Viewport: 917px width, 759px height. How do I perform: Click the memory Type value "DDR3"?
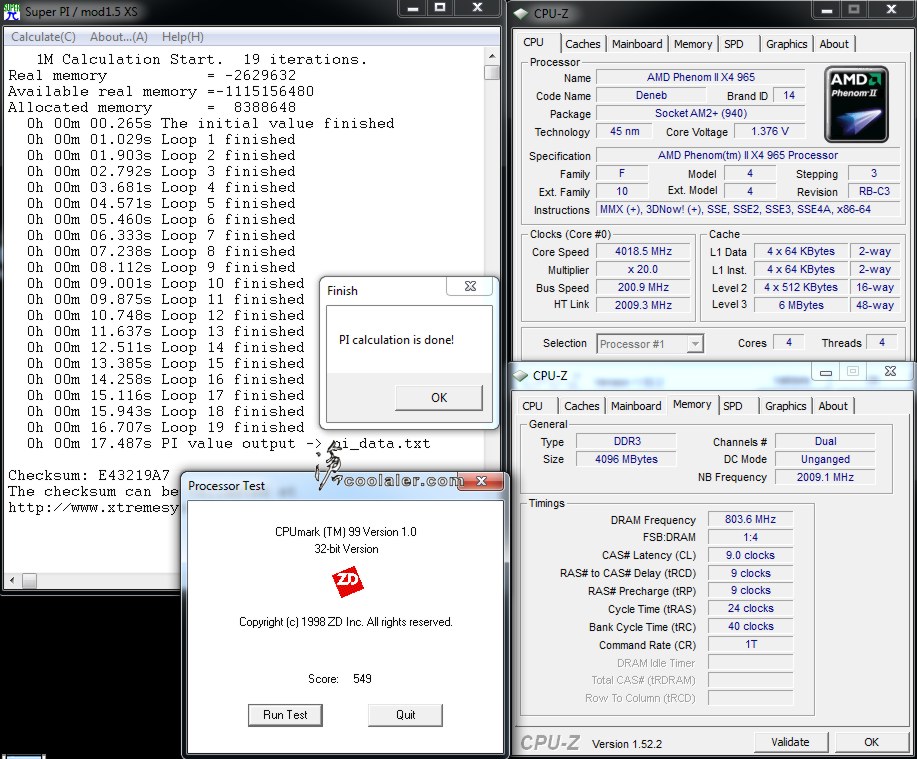pos(626,441)
